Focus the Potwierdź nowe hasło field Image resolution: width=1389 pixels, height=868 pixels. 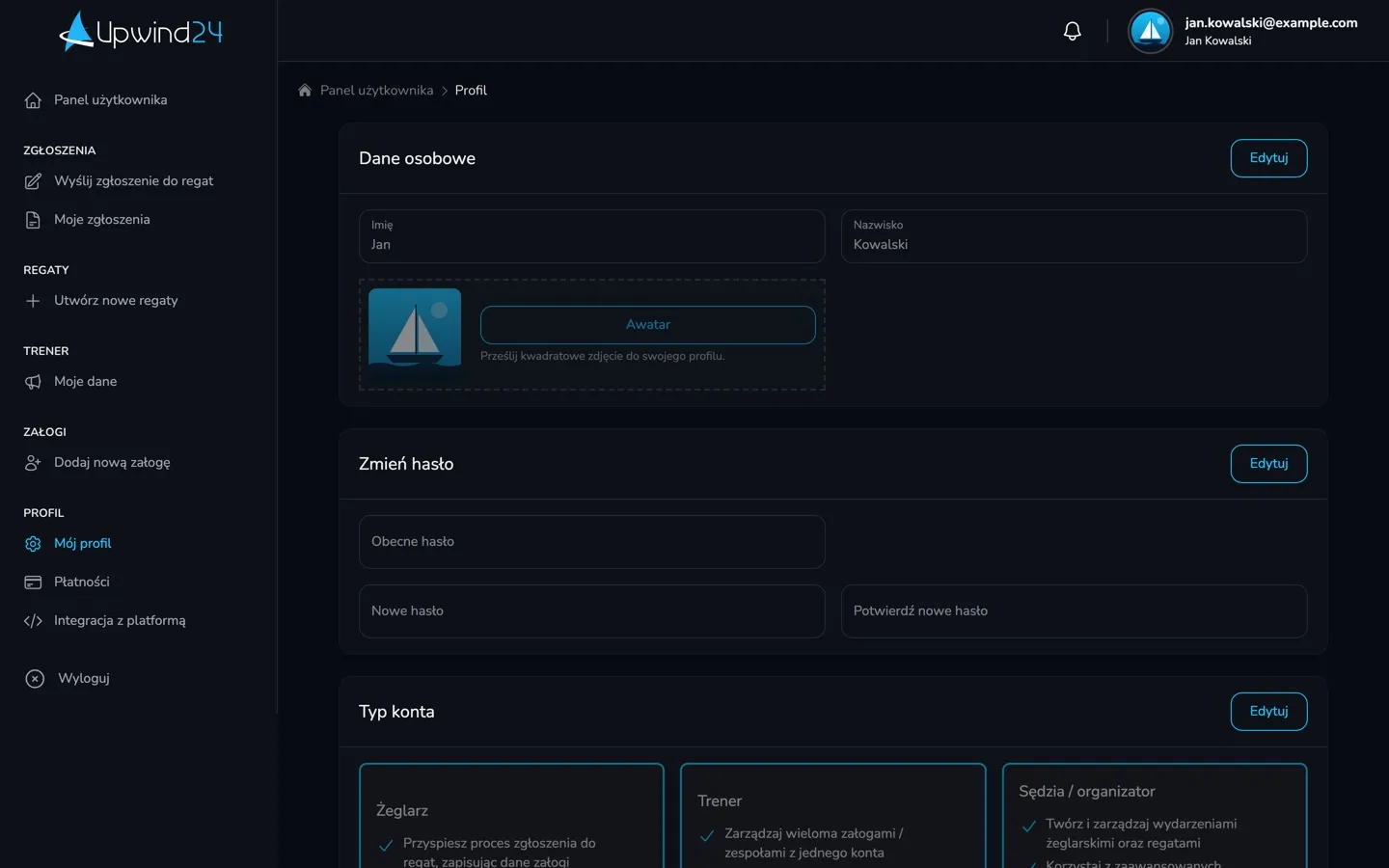coord(1075,611)
